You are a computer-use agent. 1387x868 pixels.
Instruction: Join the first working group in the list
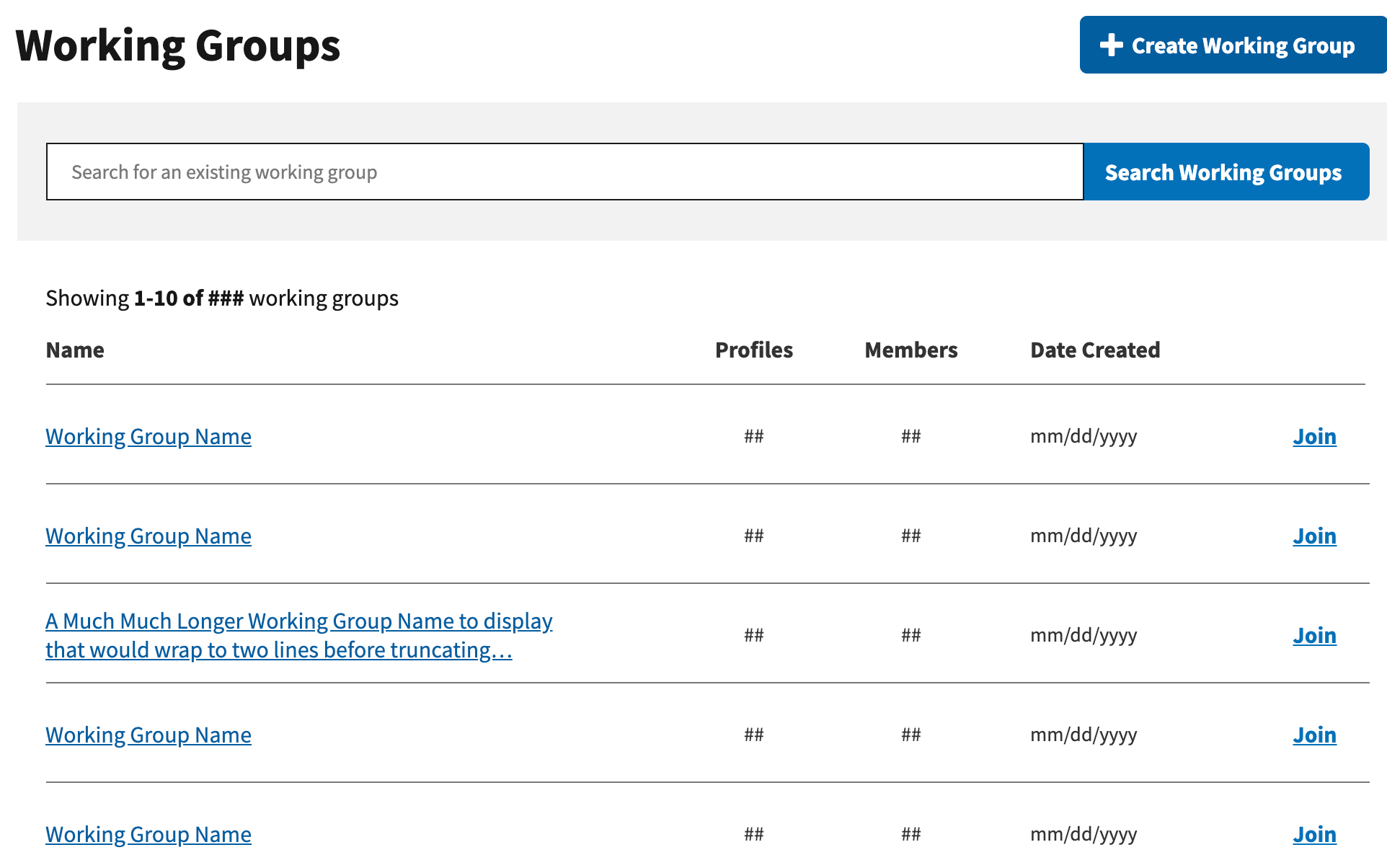click(1313, 436)
